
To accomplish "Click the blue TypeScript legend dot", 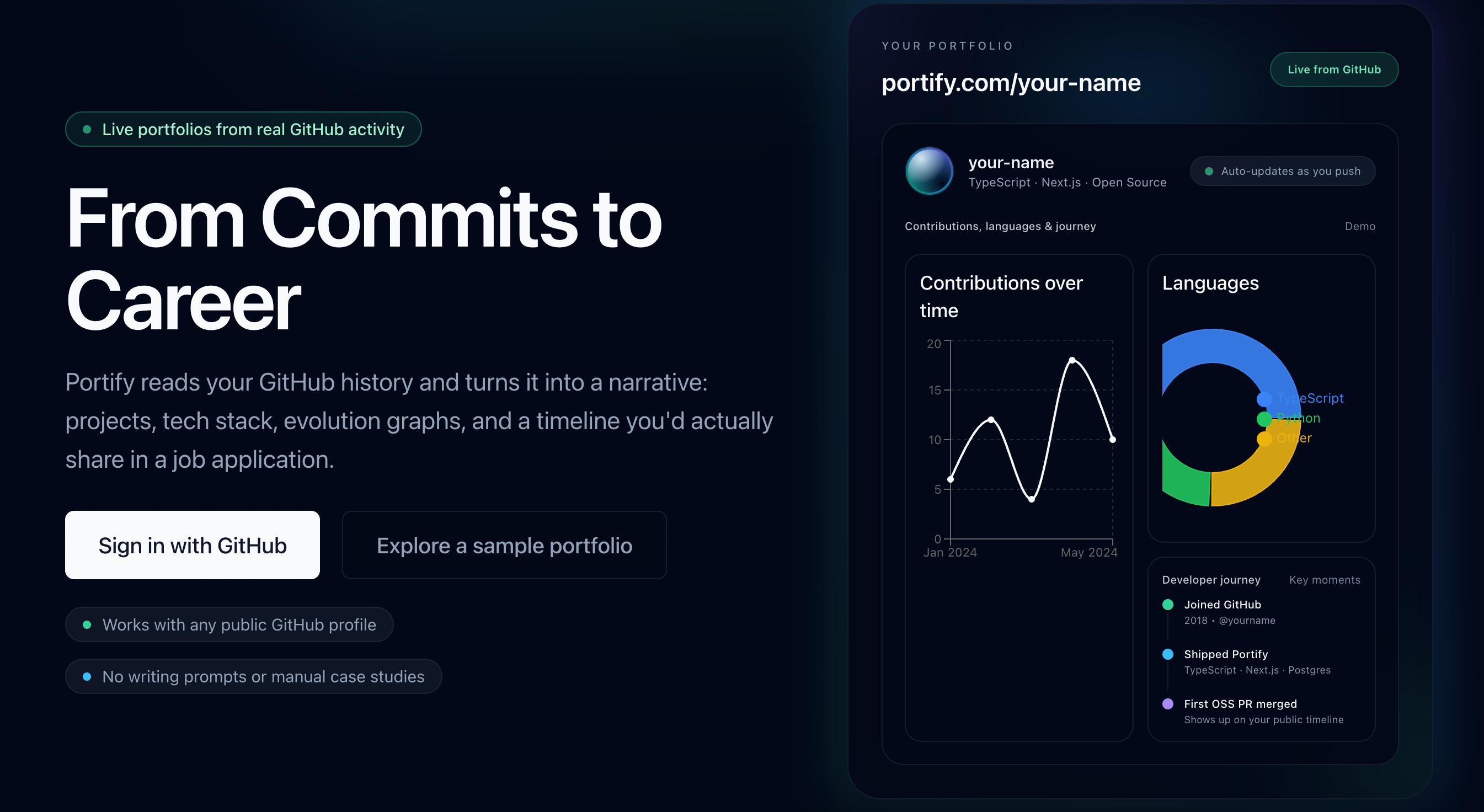I will 1264,398.
